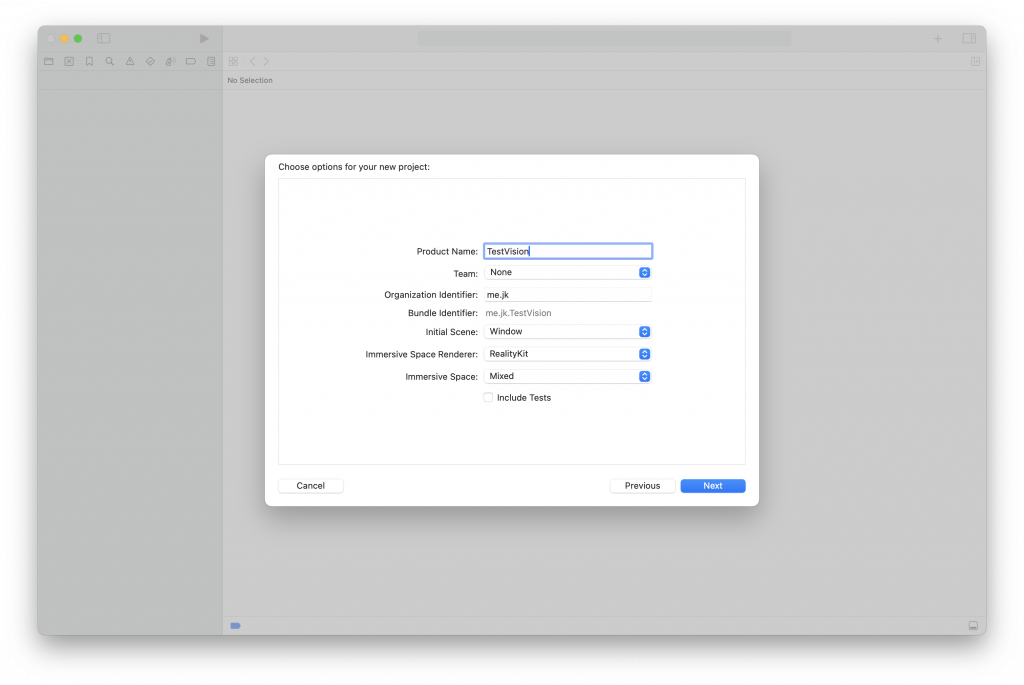This screenshot has height=685, width=1024.
Task: Toggle the debug area icon at bottom right
Action: click(973, 626)
